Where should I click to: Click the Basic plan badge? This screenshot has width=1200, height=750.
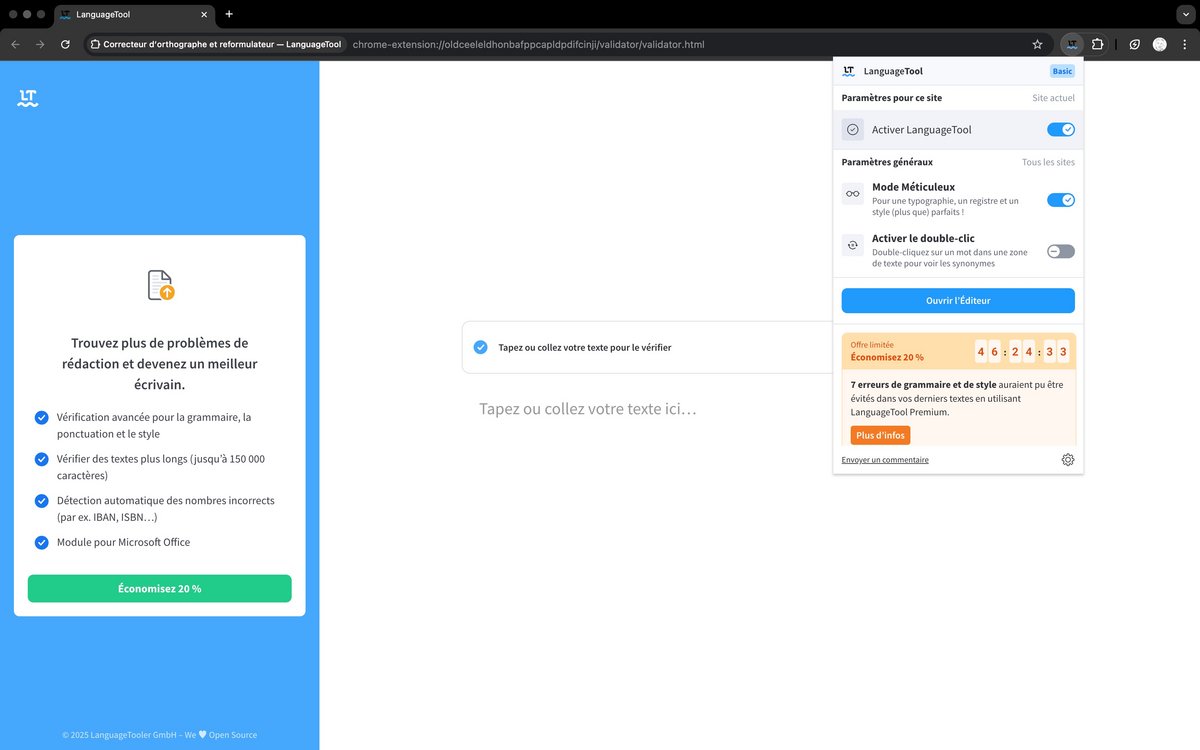pyautogui.click(x=1062, y=71)
